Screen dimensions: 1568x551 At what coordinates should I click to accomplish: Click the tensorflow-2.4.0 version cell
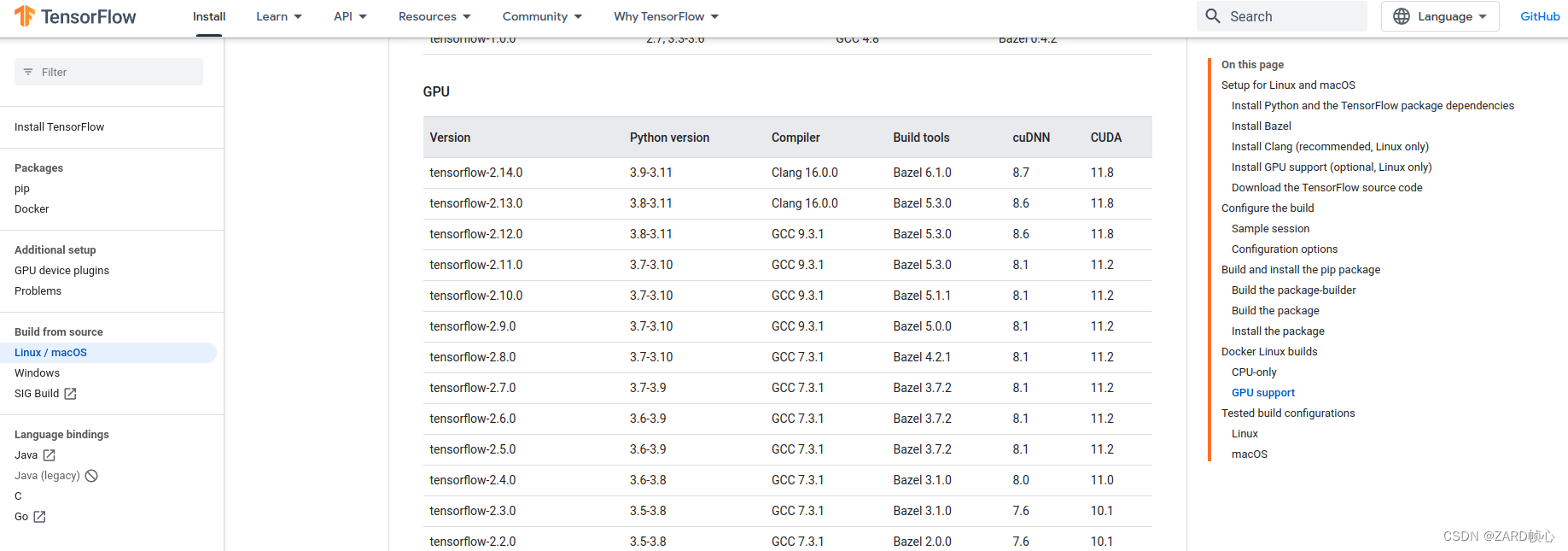pos(473,480)
